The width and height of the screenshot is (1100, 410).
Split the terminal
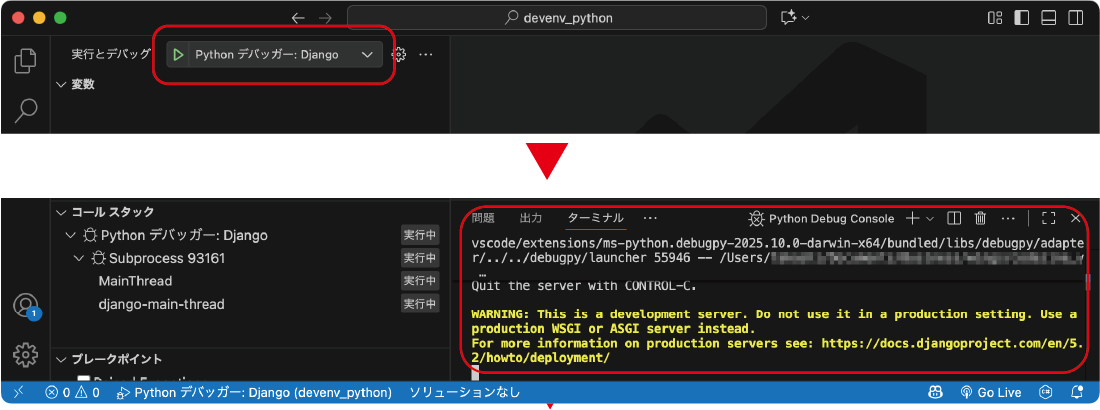click(954, 218)
